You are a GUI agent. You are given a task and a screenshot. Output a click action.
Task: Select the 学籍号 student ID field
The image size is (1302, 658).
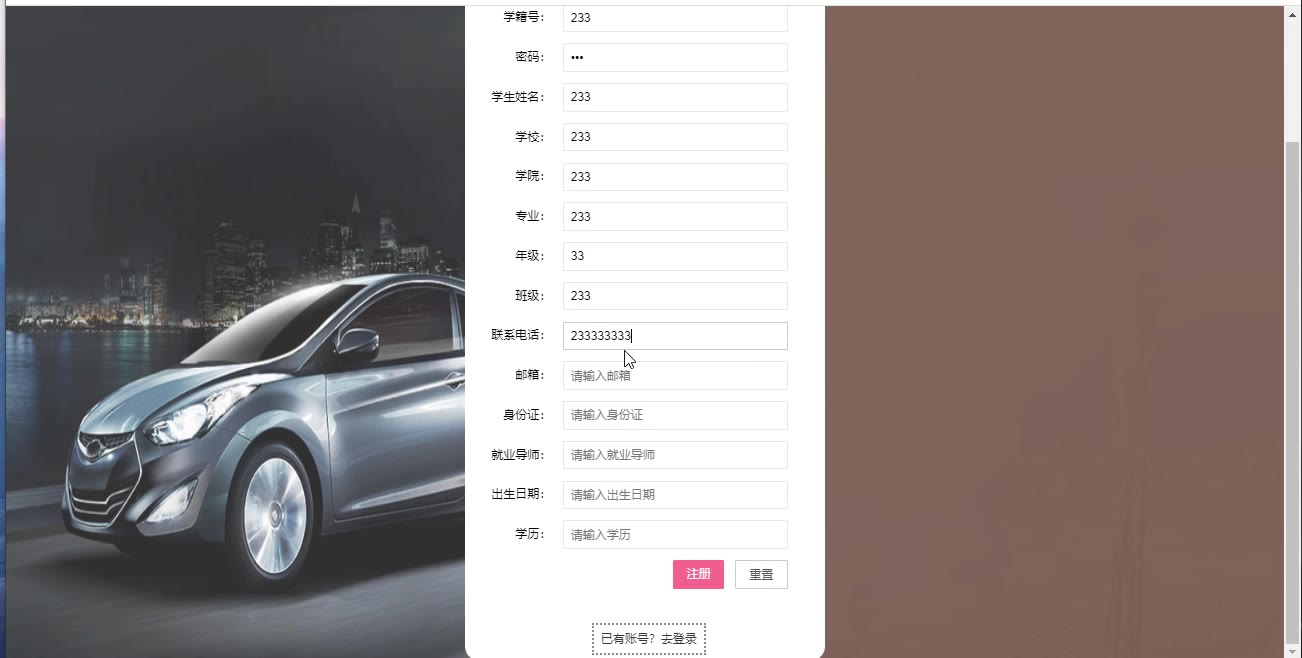click(x=675, y=18)
